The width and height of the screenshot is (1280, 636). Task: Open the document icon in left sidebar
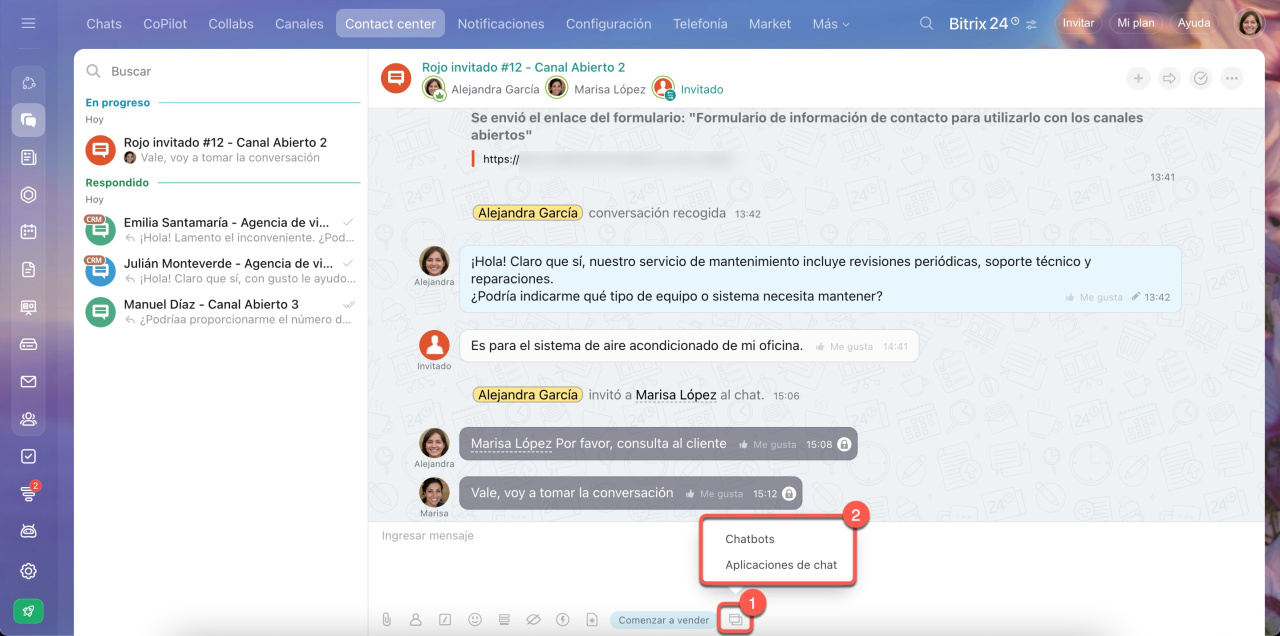click(x=28, y=269)
